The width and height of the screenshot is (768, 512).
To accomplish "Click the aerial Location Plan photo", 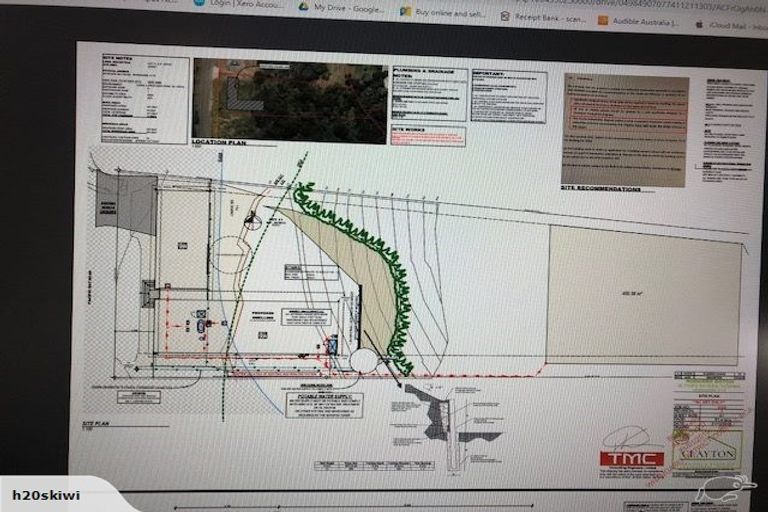I will point(289,98).
